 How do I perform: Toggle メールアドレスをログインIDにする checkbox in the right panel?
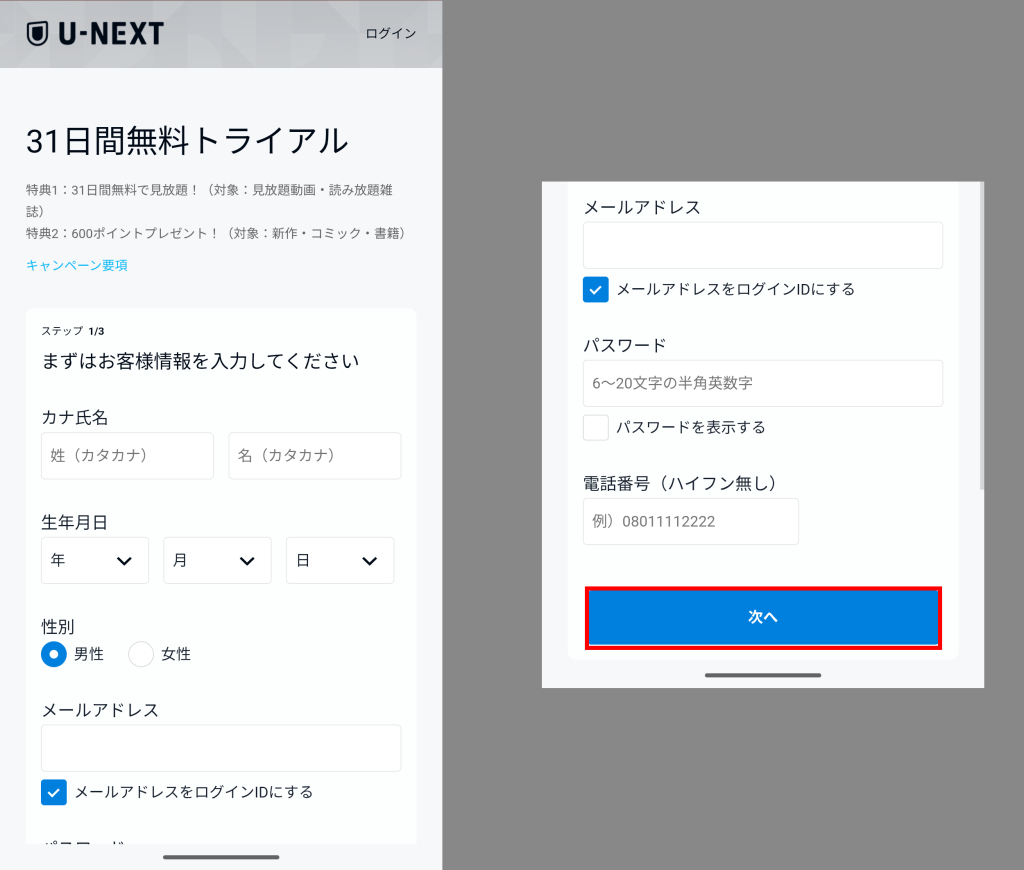tap(596, 290)
